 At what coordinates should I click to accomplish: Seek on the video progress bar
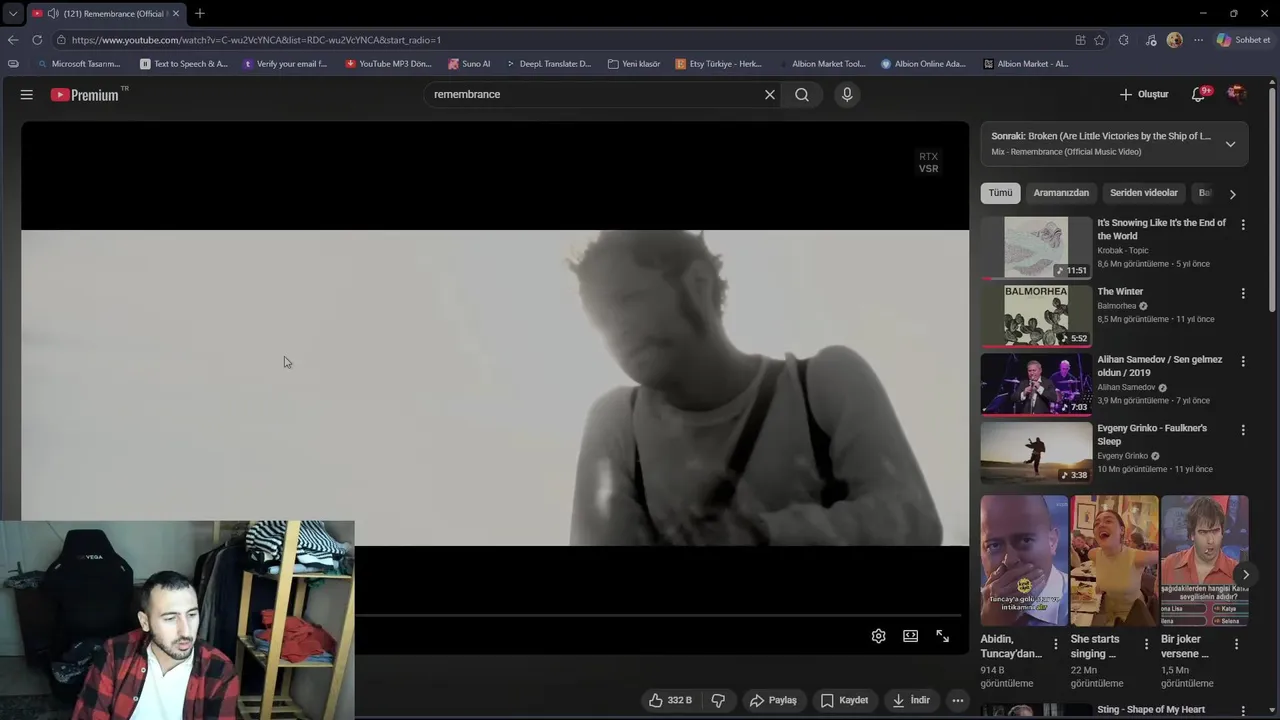pyautogui.click(x=657, y=615)
